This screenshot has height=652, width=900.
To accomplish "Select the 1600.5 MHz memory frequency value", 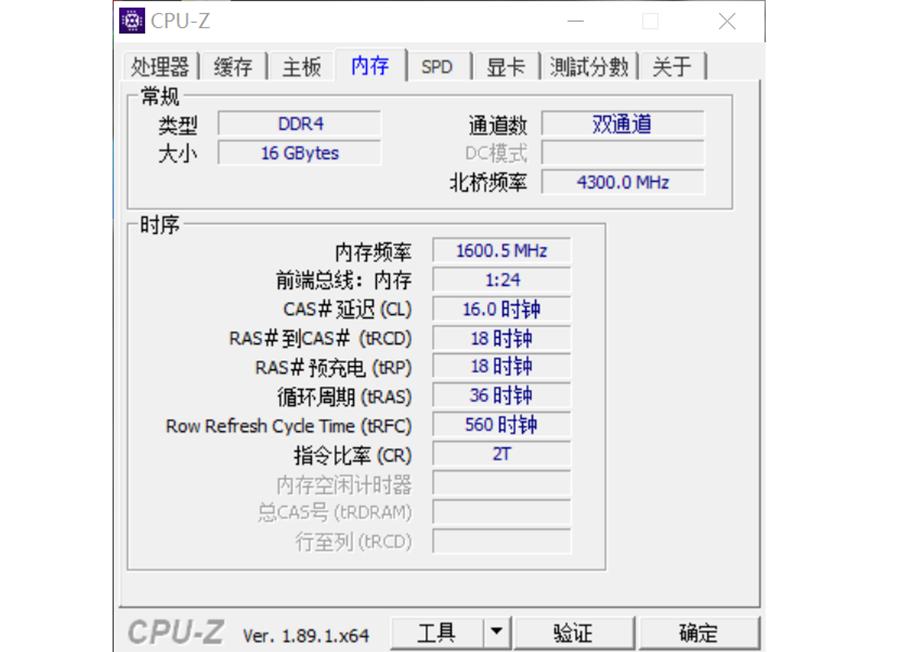I will click(500, 251).
